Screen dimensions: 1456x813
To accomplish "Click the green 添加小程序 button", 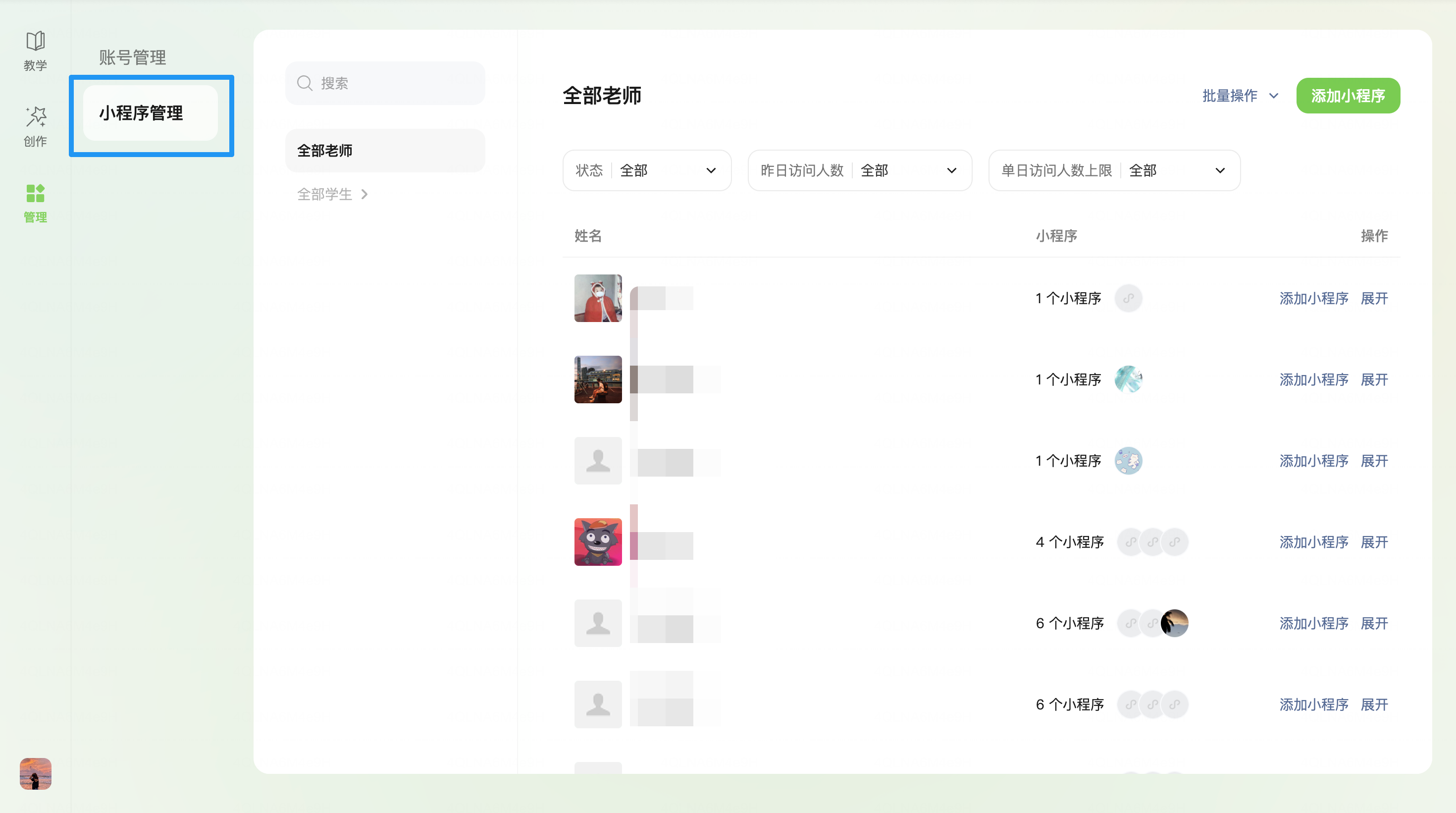I will (1348, 96).
